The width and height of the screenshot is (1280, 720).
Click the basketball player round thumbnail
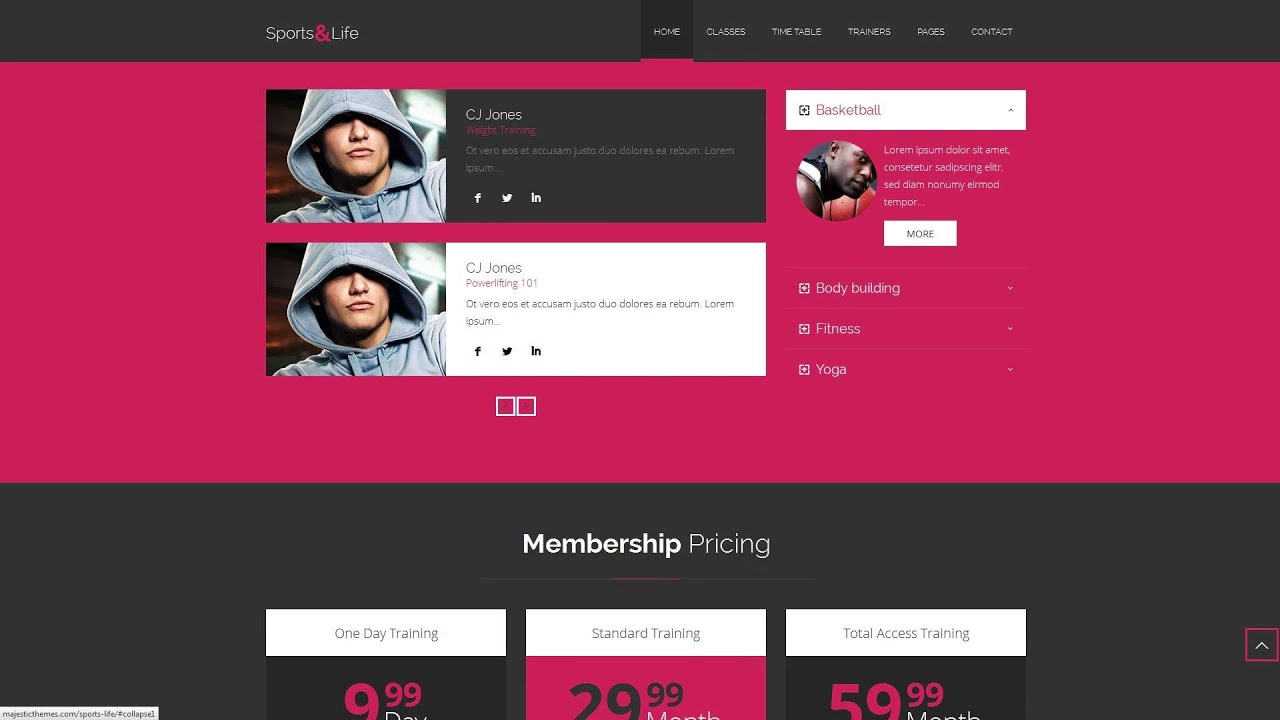(x=836, y=181)
